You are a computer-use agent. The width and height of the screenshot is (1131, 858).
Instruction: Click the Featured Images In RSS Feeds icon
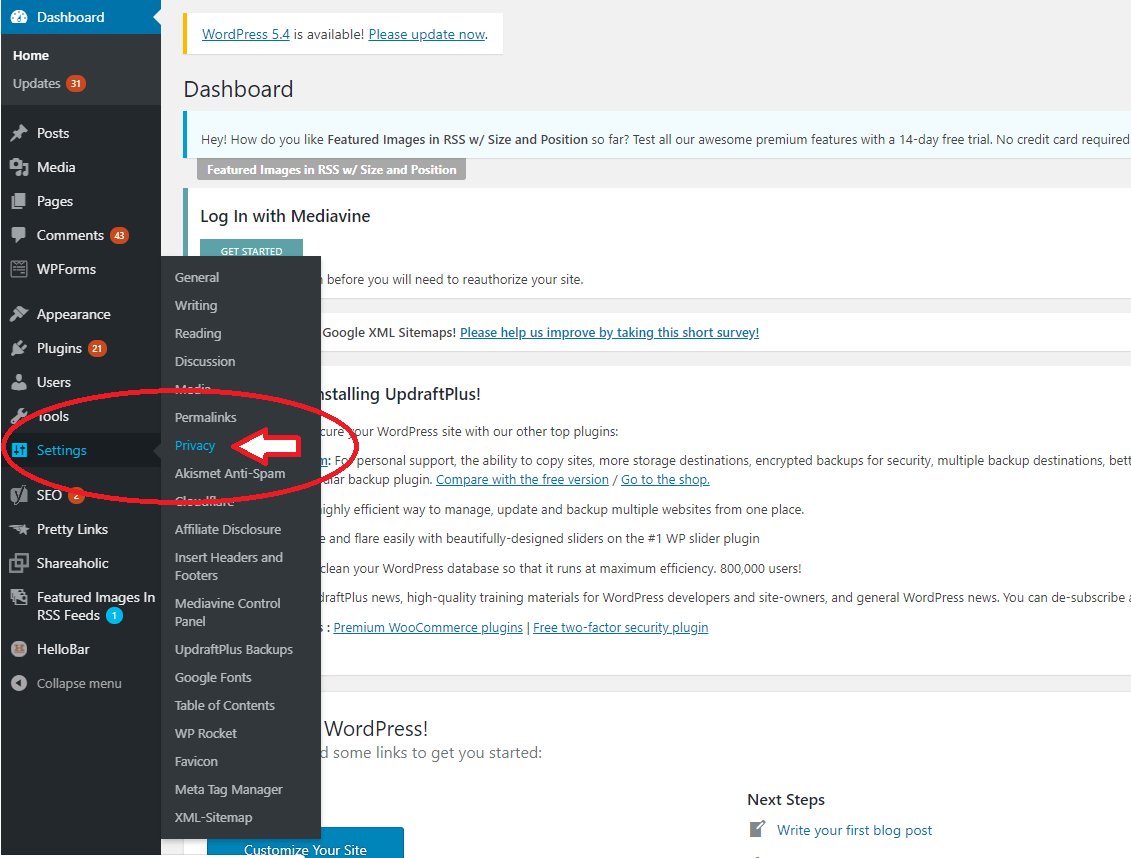point(19,597)
